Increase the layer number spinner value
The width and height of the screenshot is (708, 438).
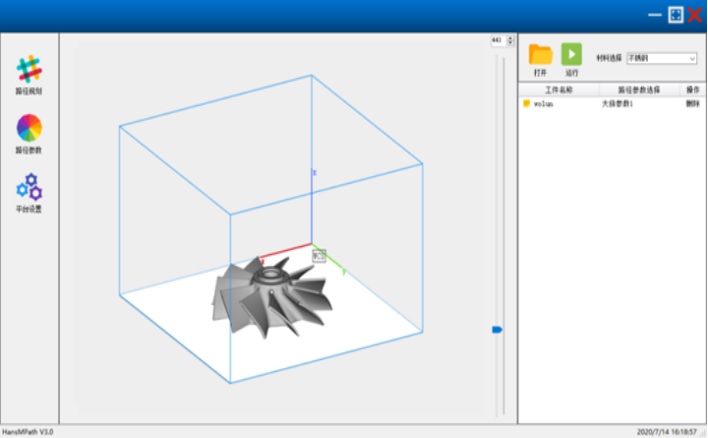click(512, 38)
